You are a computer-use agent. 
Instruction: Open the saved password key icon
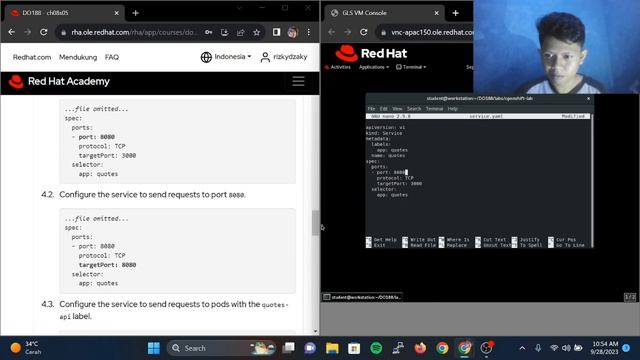pos(209,32)
